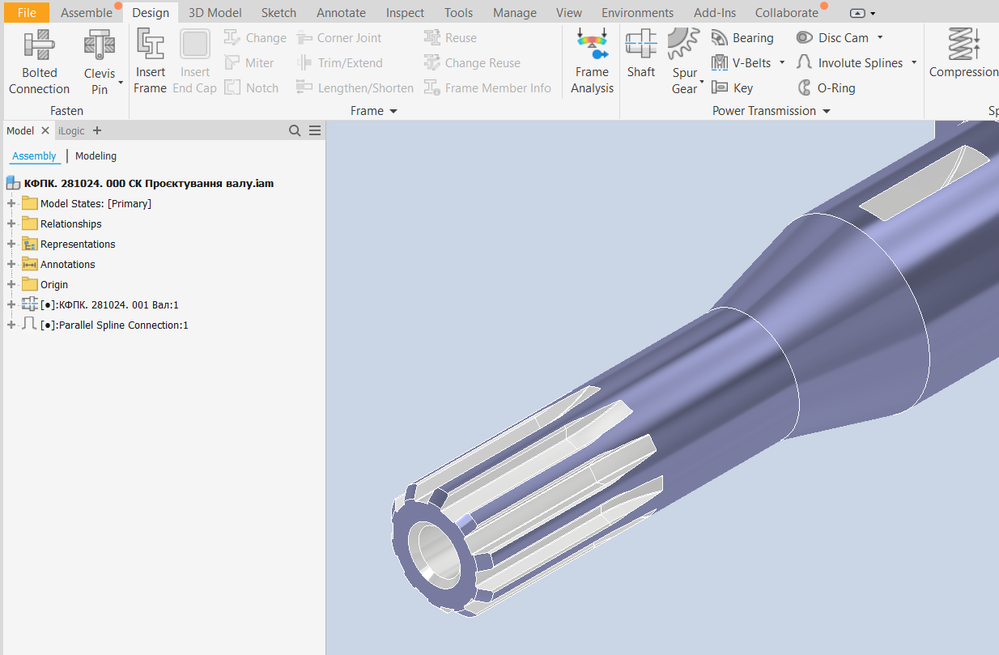The image size is (999, 655).
Task: Expand the Power Transmission panel dropdown
Action: 826,111
